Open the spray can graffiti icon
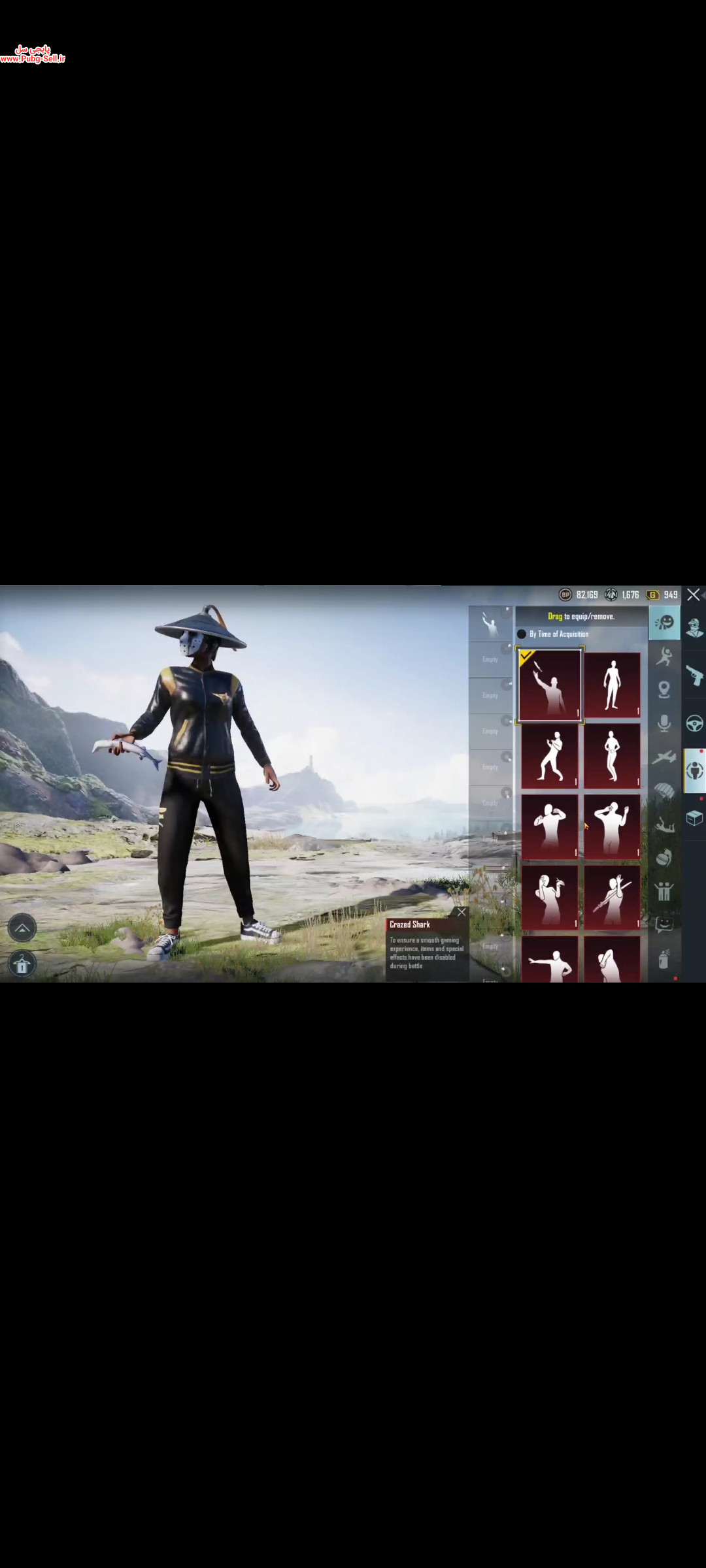 664,958
